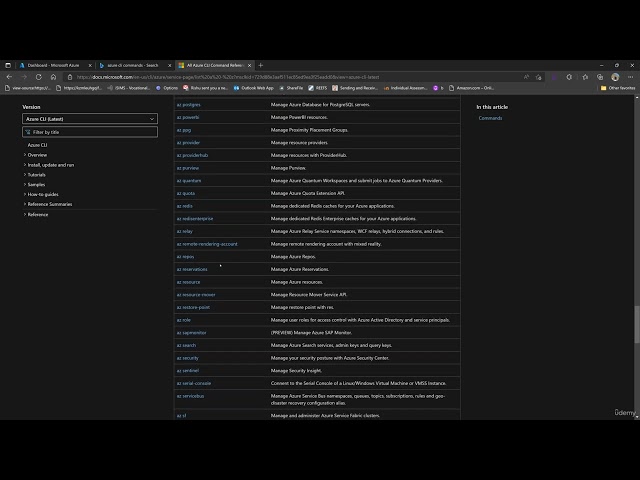Open the view-source bookmark
The height and width of the screenshot is (480, 640).
[x=27, y=88]
